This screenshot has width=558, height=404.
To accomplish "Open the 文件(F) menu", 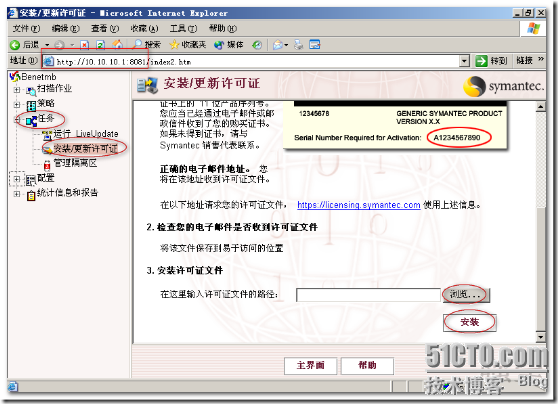I will click(26, 28).
